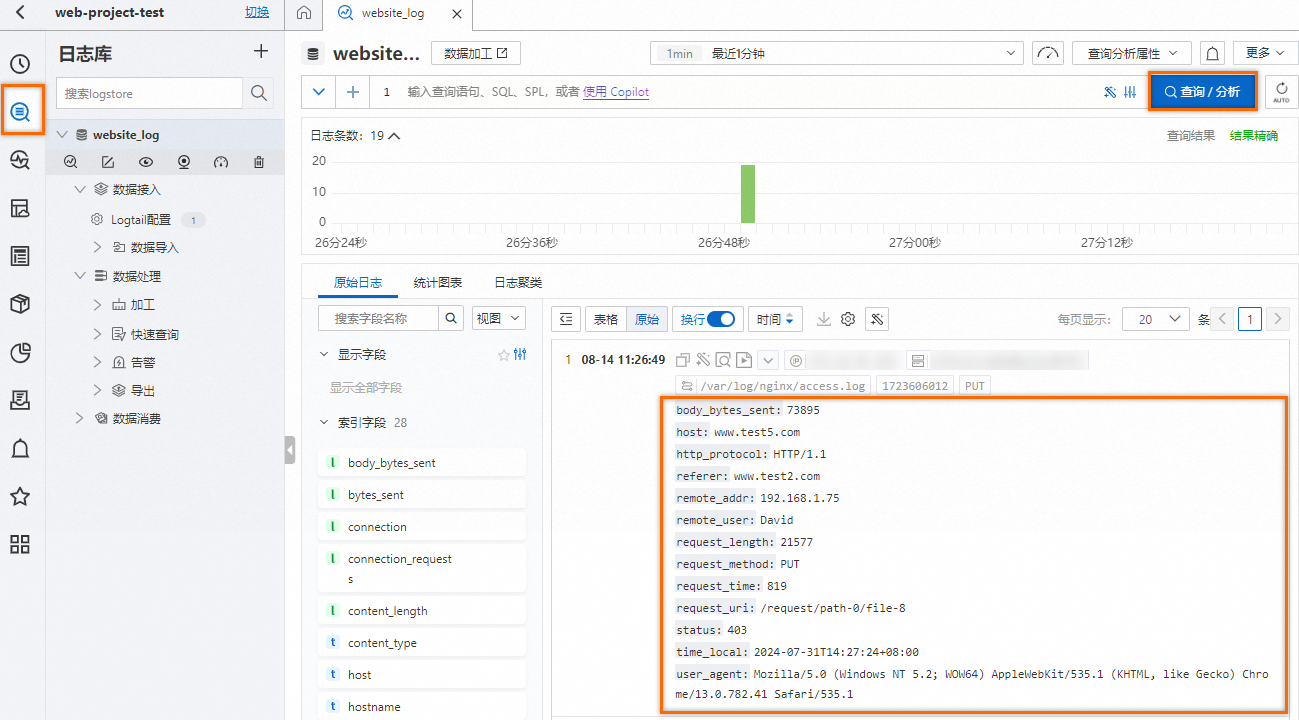The image size is (1299, 720).
Task: Switch to 日志聚类 tab
Action: (x=518, y=283)
